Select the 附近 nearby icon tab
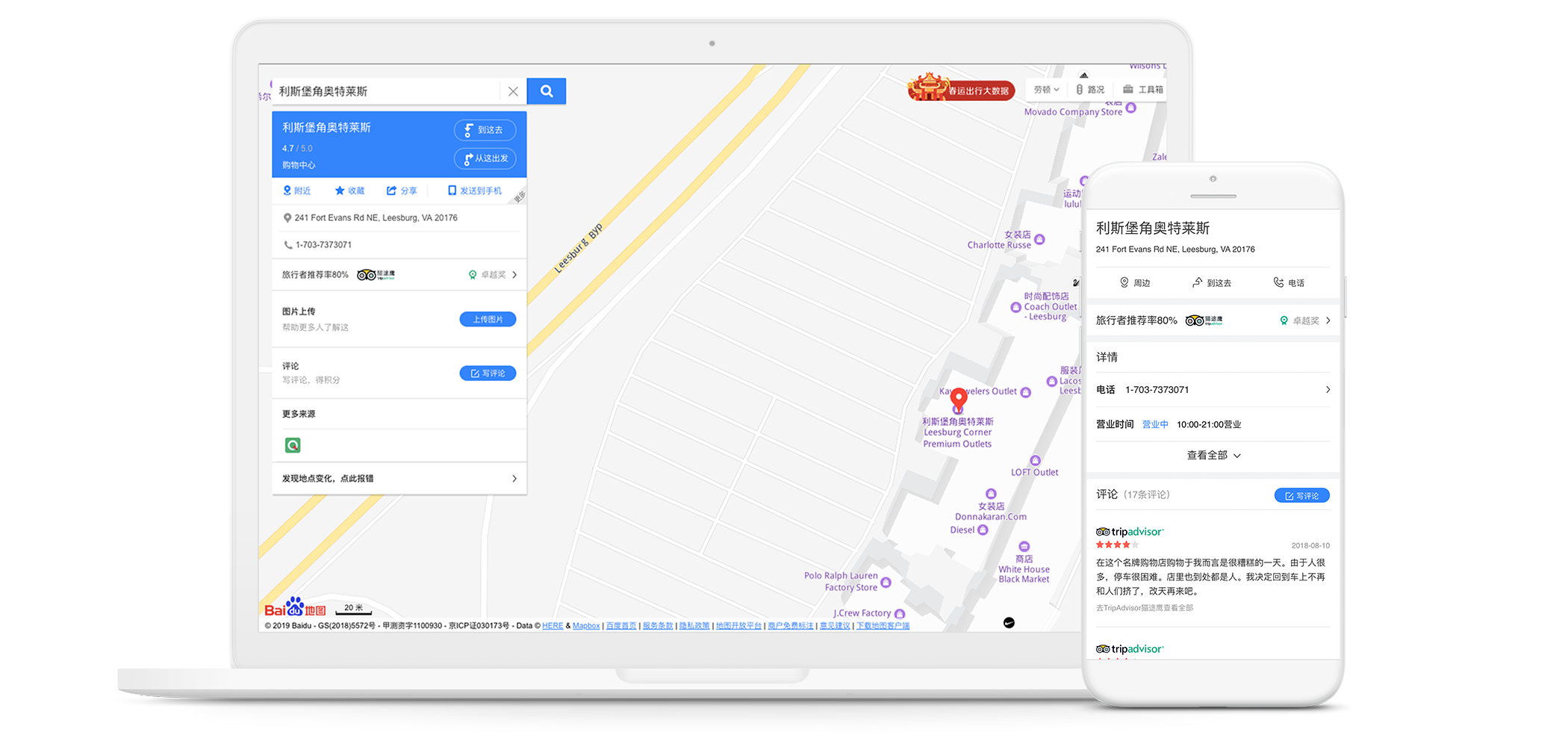This screenshot has width=1568, height=747. point(296,191)
